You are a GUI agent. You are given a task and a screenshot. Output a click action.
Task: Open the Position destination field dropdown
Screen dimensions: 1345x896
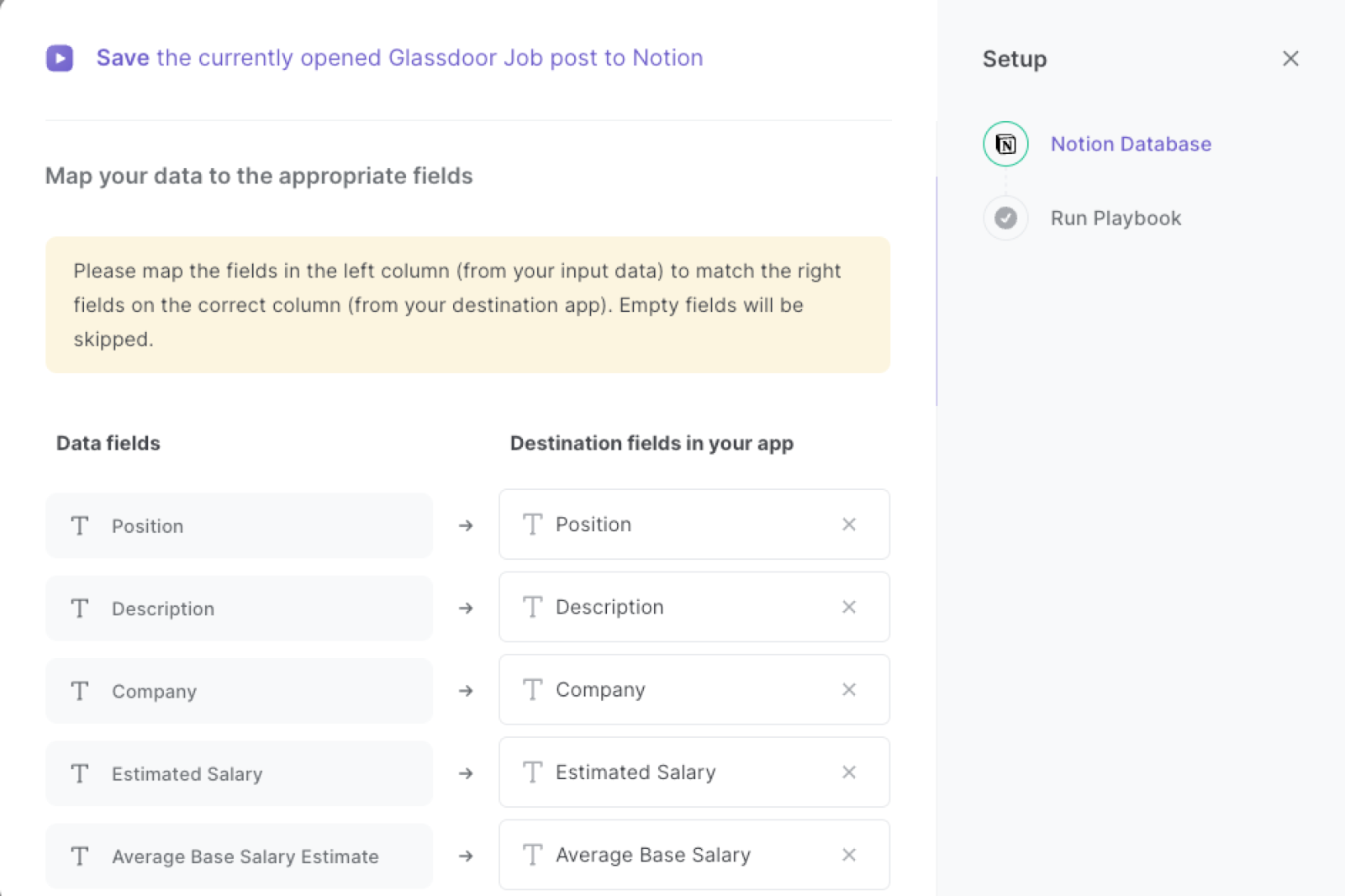(x=694, y=524)
